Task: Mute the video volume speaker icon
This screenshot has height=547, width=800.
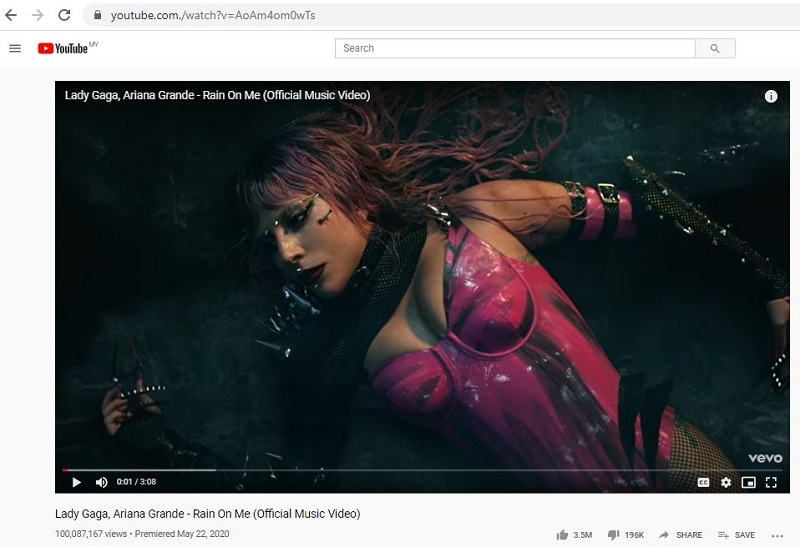Action: pyautogui.click(x=101, y=482)
